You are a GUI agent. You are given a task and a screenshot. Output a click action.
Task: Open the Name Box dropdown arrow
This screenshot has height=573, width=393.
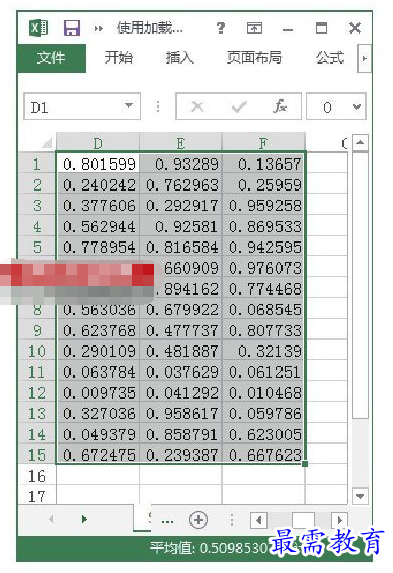coord(129,106)
